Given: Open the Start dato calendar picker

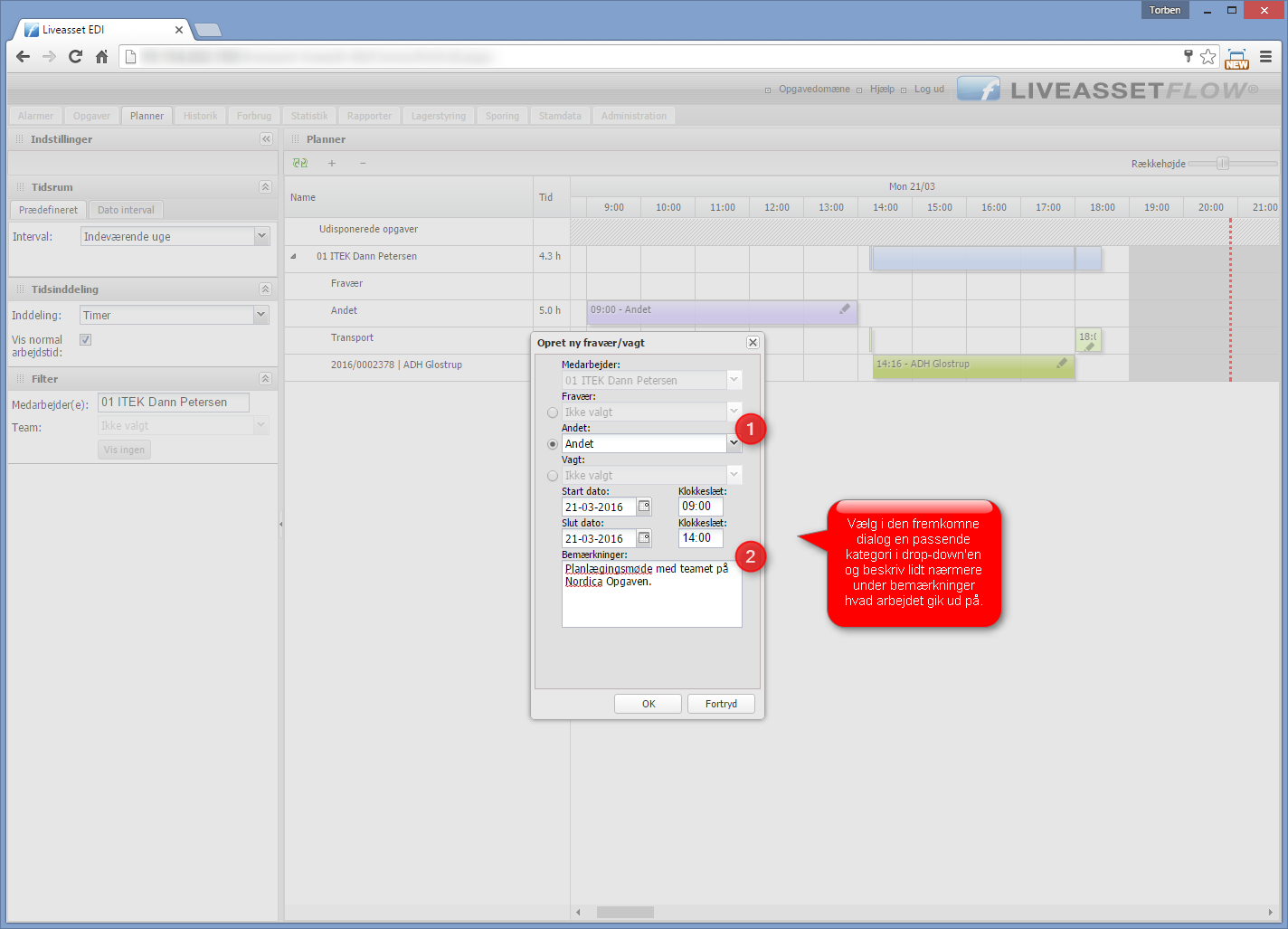Looking at the screenshot, I should tap(644, 507).
